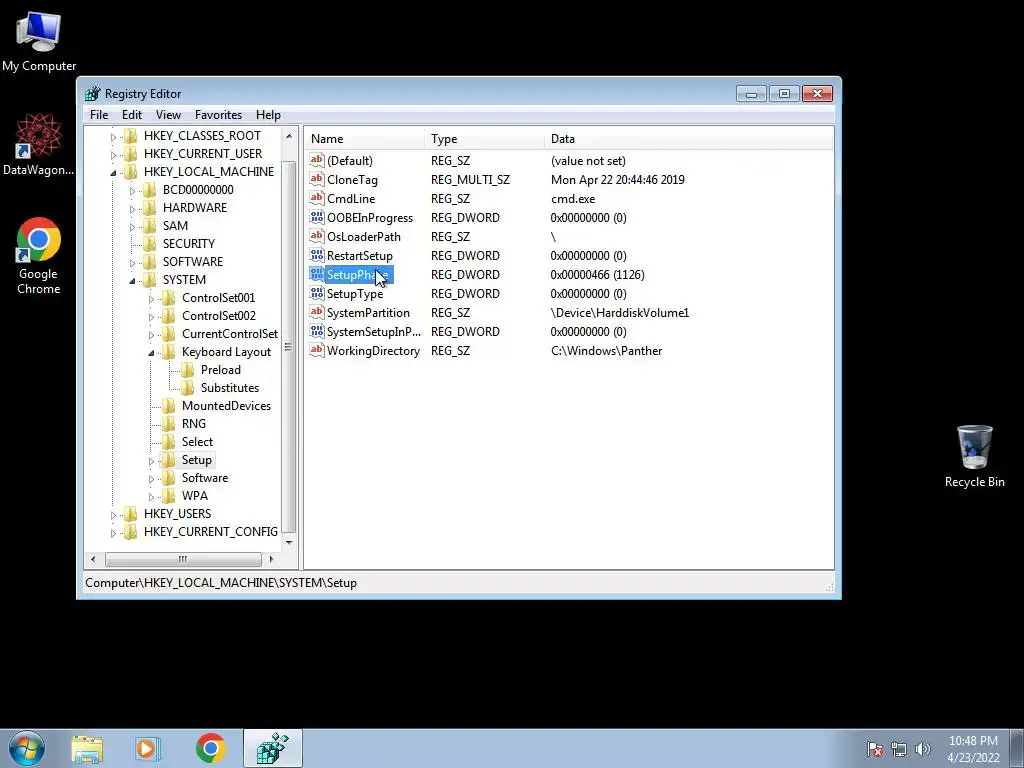Click the Action Center flag tray icon
1024x768 pixels.
(x=875, y=749)
